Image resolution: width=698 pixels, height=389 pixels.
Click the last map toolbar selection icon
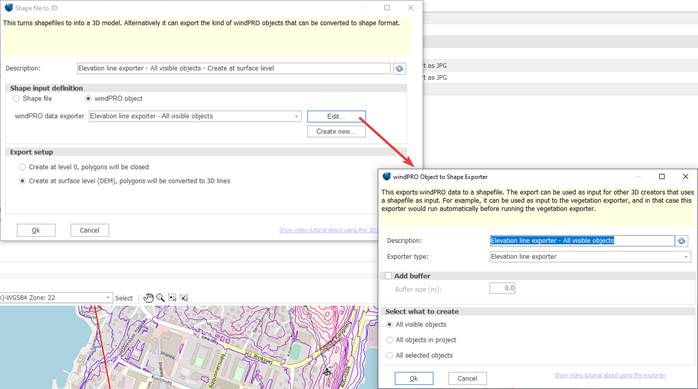tap(184, 298)
